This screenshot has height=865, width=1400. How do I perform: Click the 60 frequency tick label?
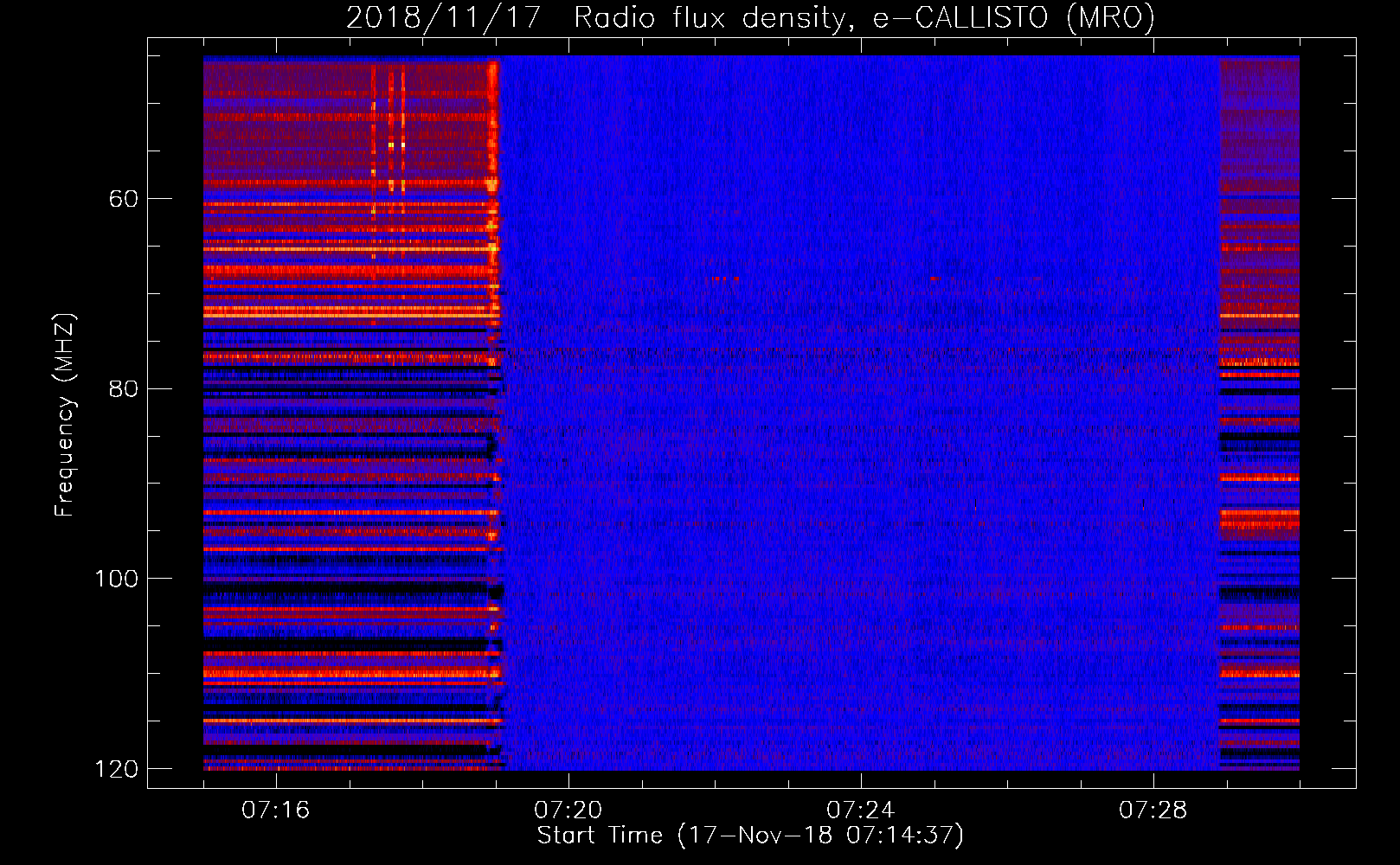[124, 199]
